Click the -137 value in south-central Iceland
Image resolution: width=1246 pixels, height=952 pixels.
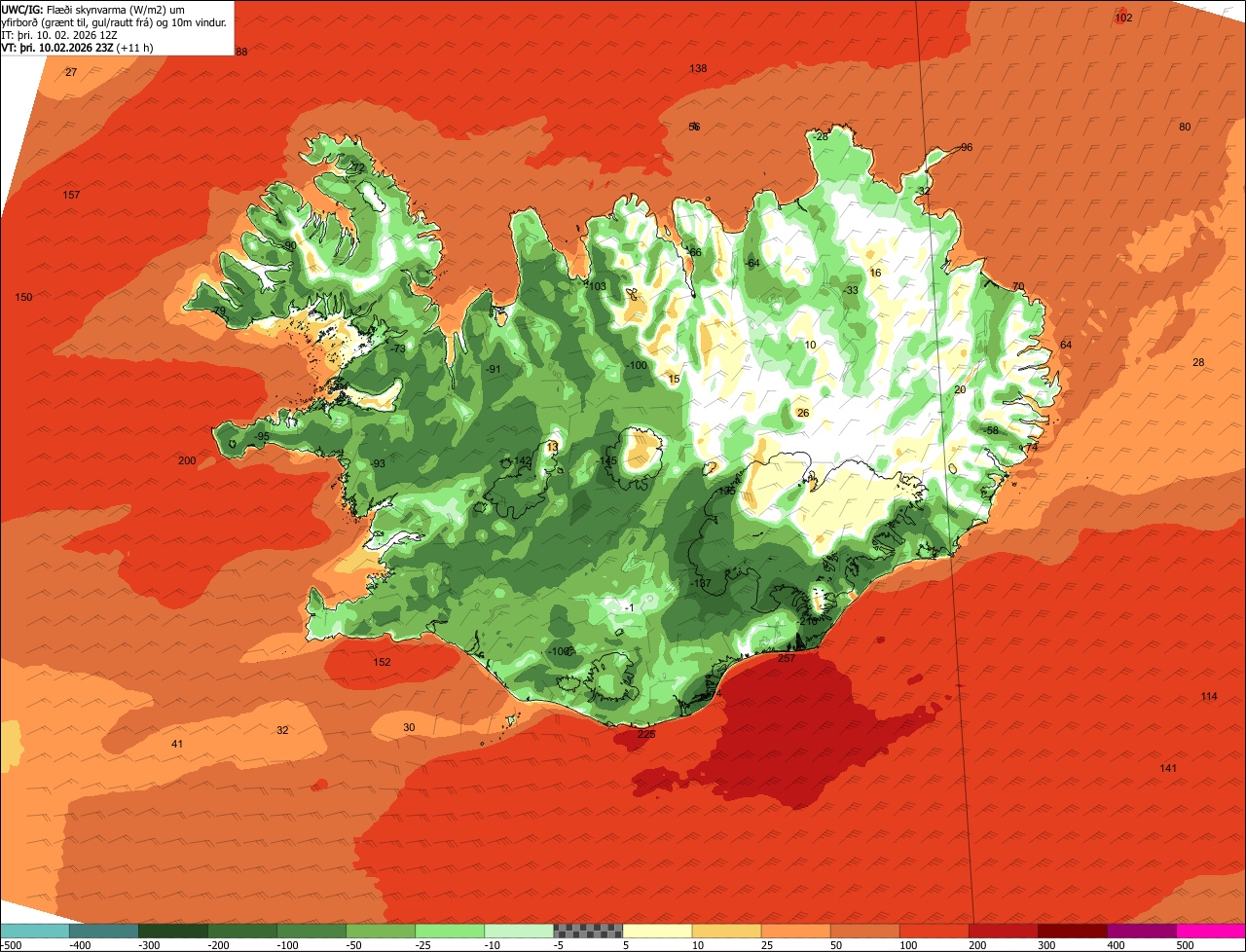click(701, 583)
